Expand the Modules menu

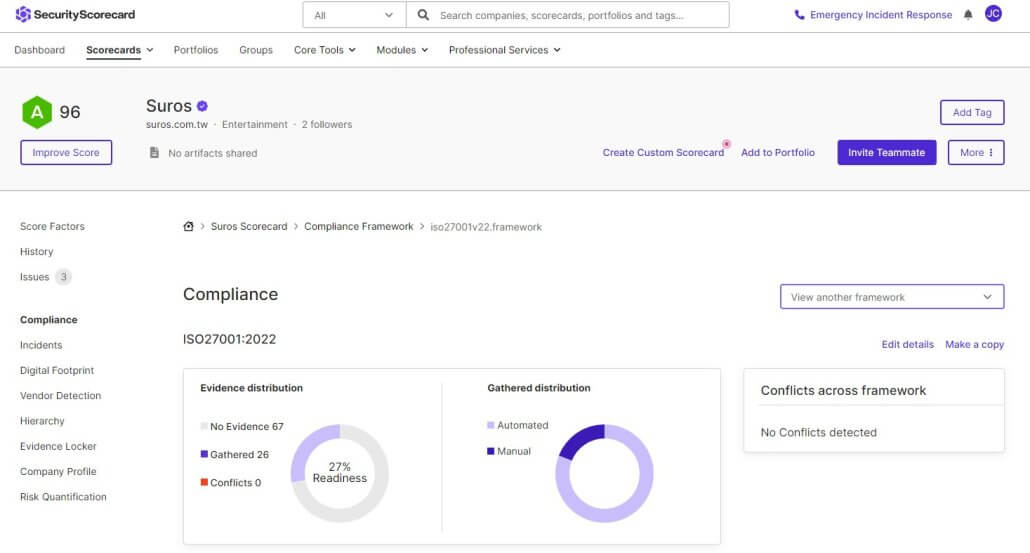point(402,50)
